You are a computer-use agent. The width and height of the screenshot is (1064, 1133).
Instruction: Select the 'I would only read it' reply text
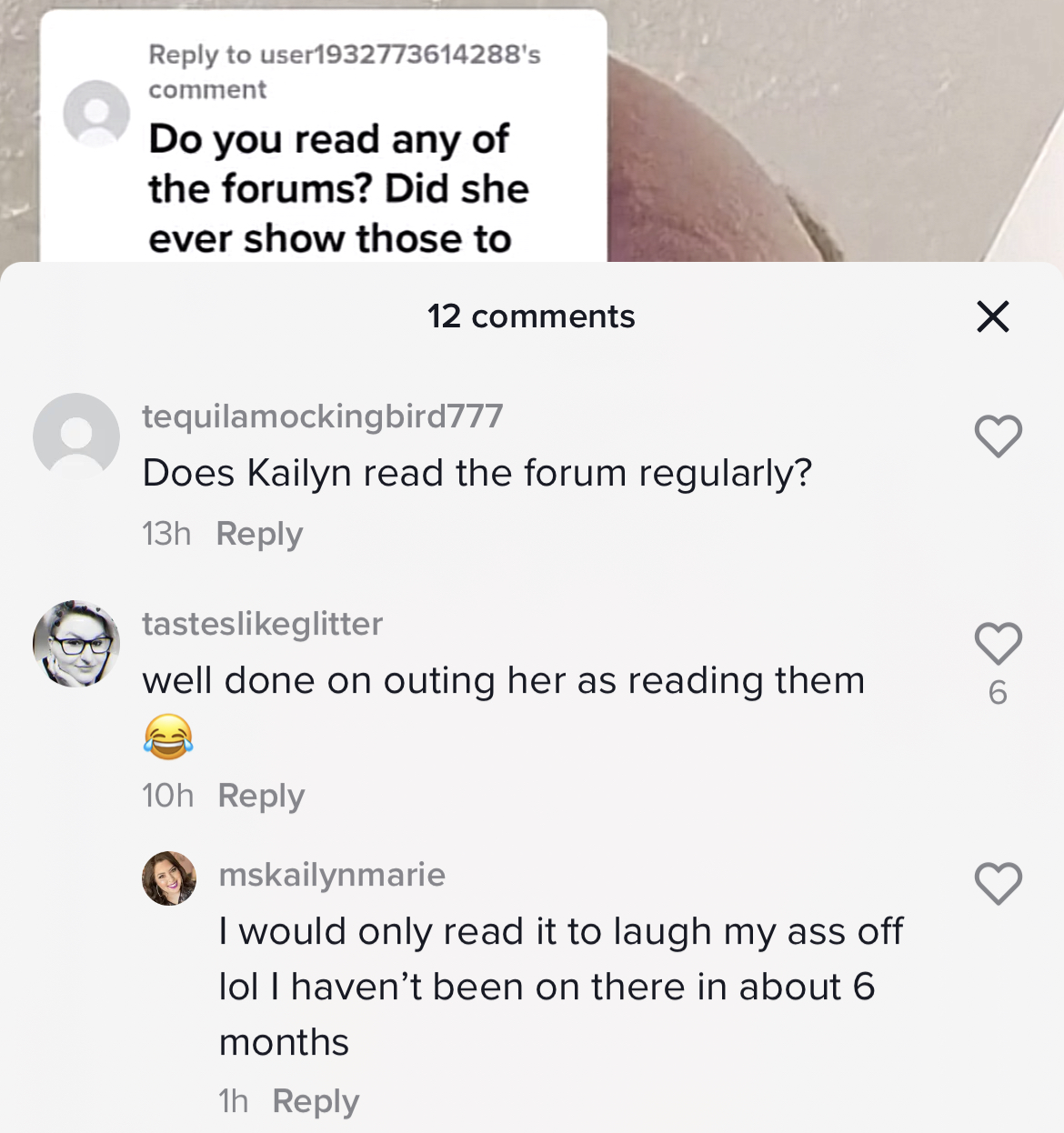[561, 987]
